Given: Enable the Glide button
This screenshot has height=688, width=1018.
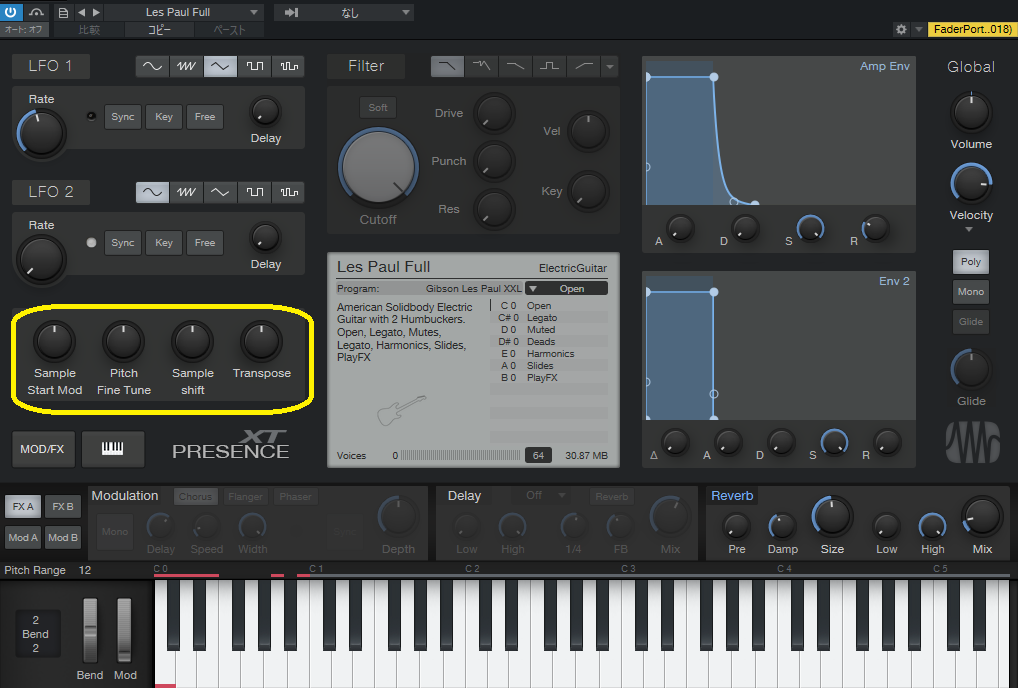Looking at the screenshot, I should [971, 321].
